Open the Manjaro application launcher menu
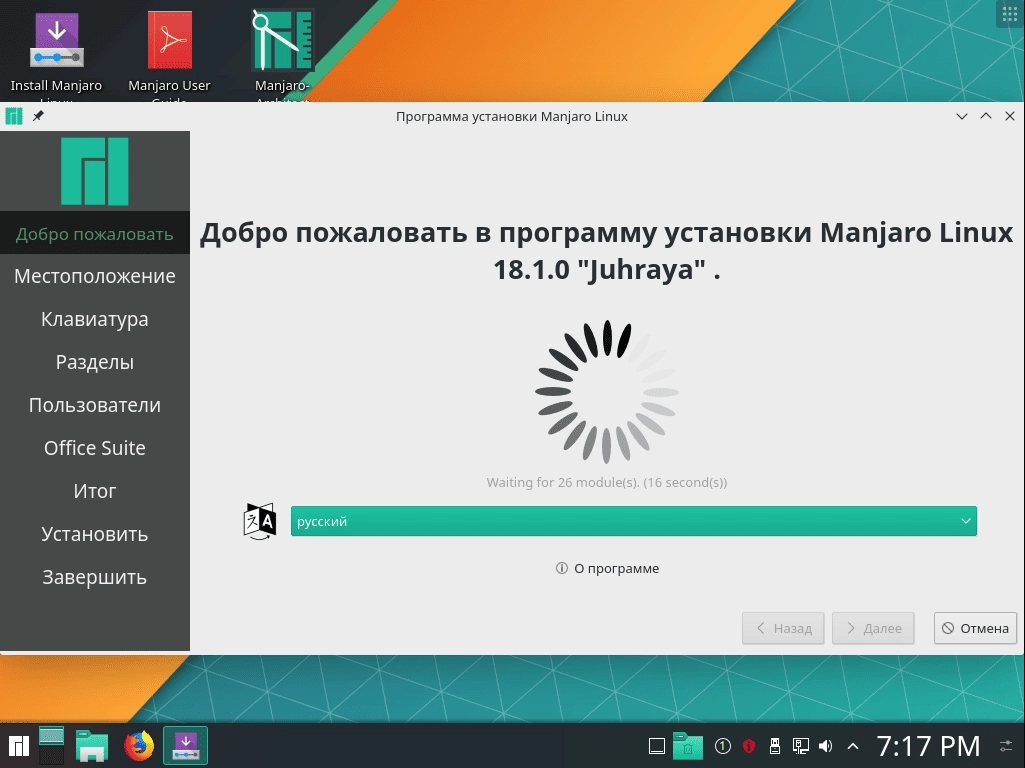The image size is (1025, 768). click(18, 746)
